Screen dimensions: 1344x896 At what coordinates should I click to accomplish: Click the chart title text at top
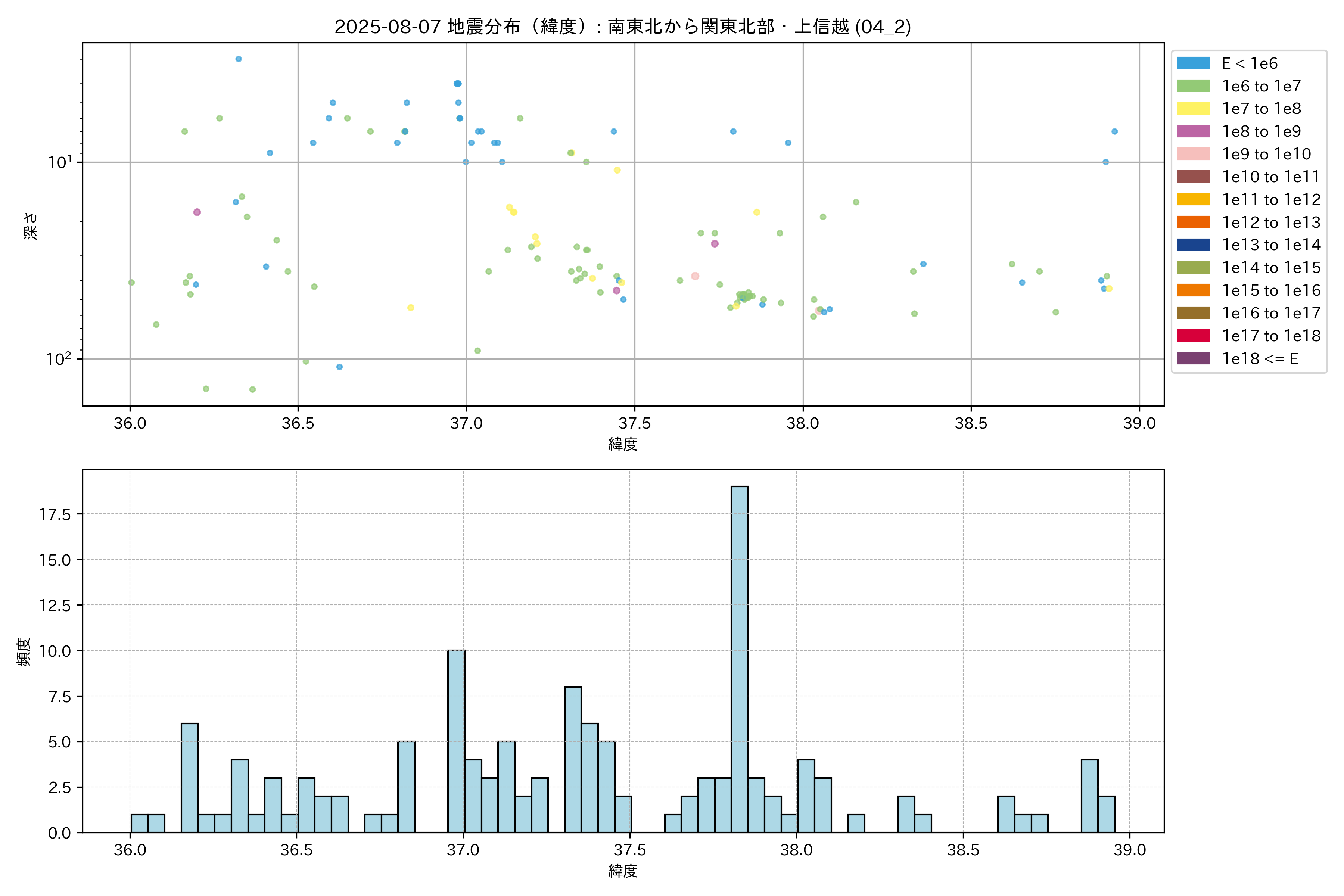tap(622, 26)
